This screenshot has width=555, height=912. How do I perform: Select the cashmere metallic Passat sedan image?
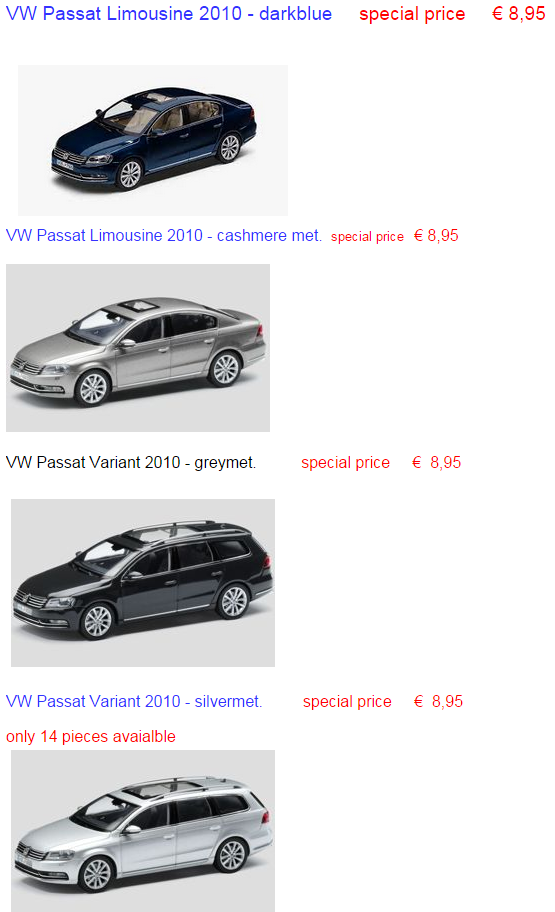coord(138,348)
